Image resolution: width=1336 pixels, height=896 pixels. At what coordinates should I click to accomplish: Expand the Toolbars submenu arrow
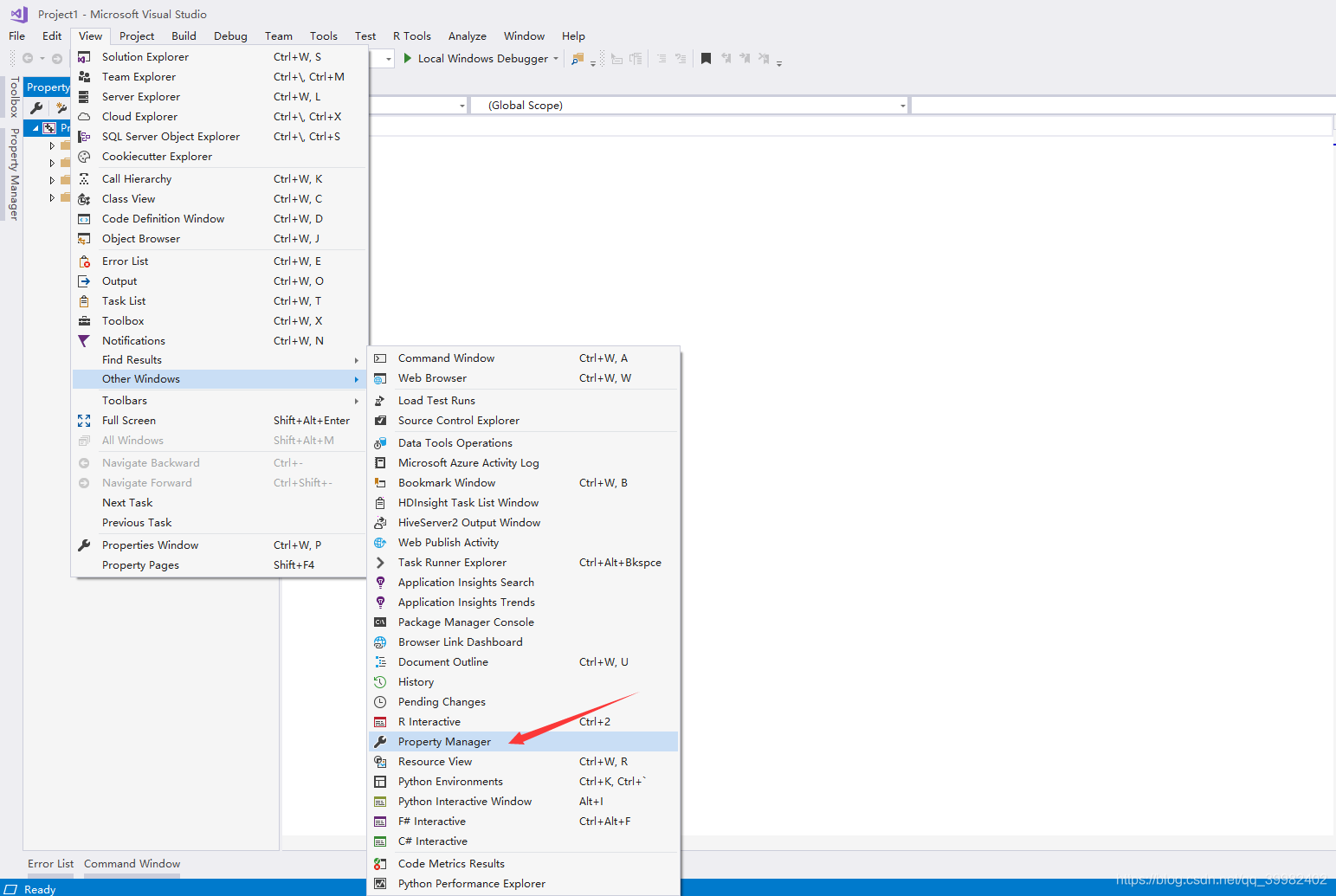[356, 401]
